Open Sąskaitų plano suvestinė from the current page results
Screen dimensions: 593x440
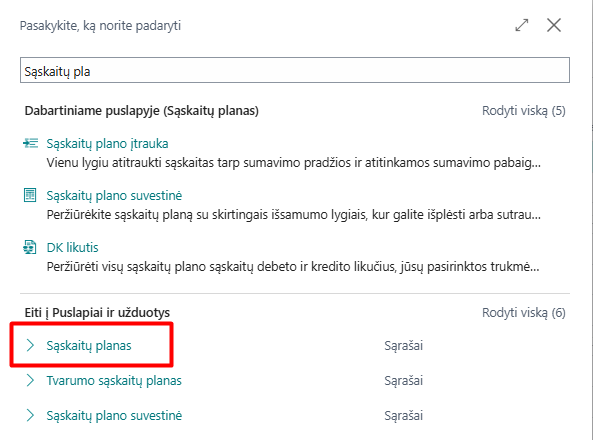tap(114, 196)
